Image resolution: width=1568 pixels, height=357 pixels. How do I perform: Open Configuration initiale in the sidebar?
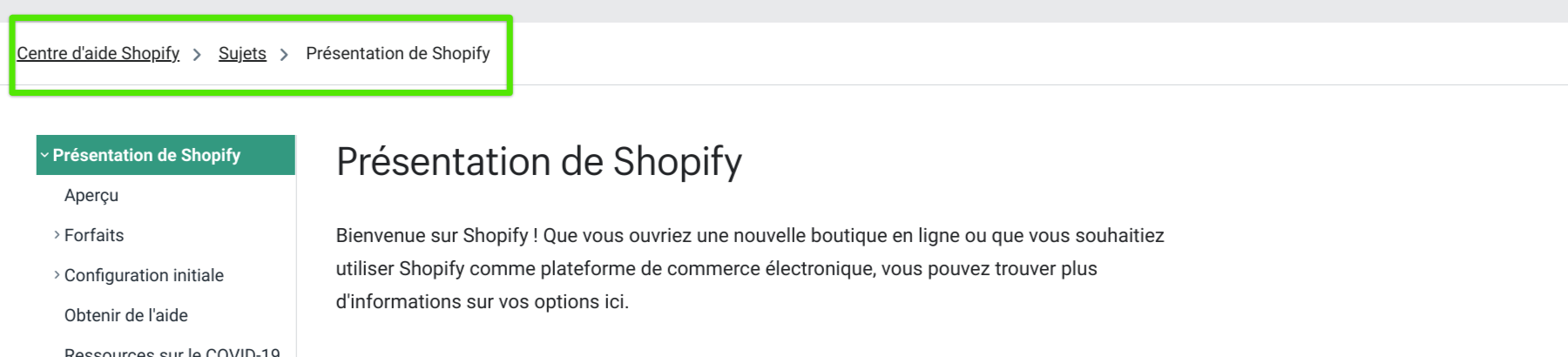[x=144, y=276]
